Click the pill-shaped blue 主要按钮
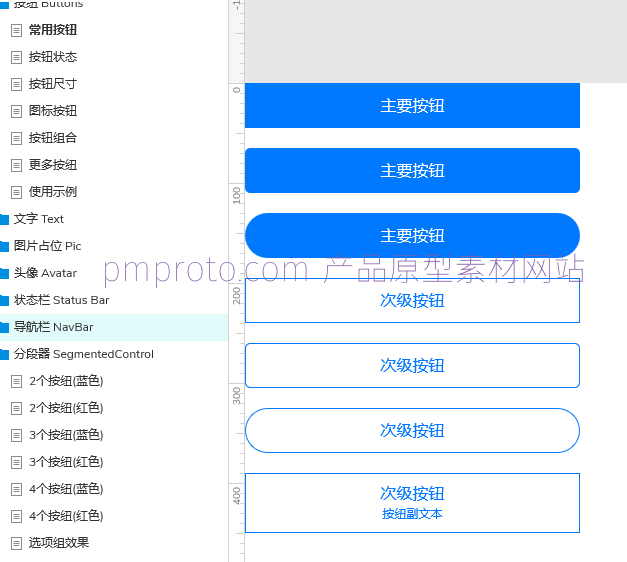Screen dimensions: 627x562 coord(412,236)
